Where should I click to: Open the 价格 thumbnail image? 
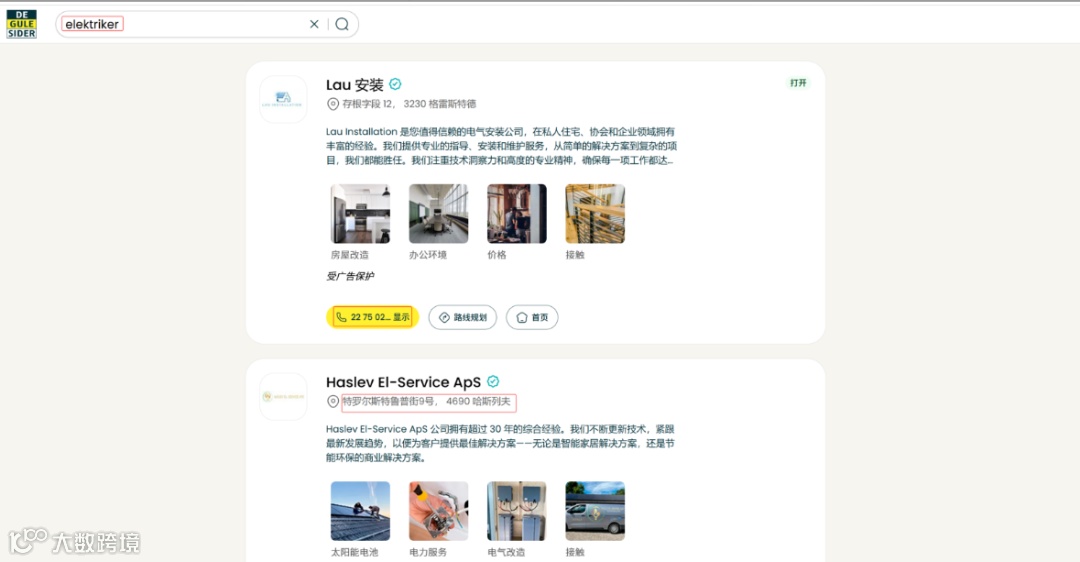tap(517, 214)
